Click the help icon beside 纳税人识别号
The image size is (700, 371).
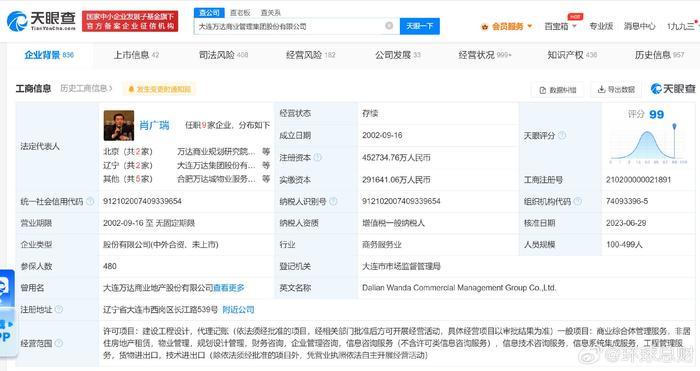click(333, 201)
